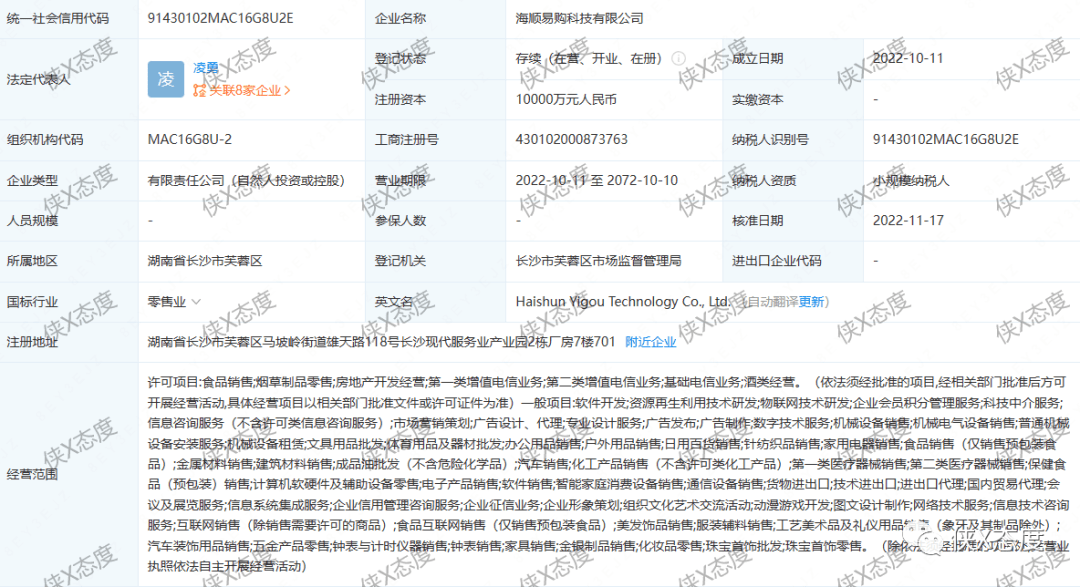Click the 营业期限 label
1080x587 pixels.
[x=400, y=181]
